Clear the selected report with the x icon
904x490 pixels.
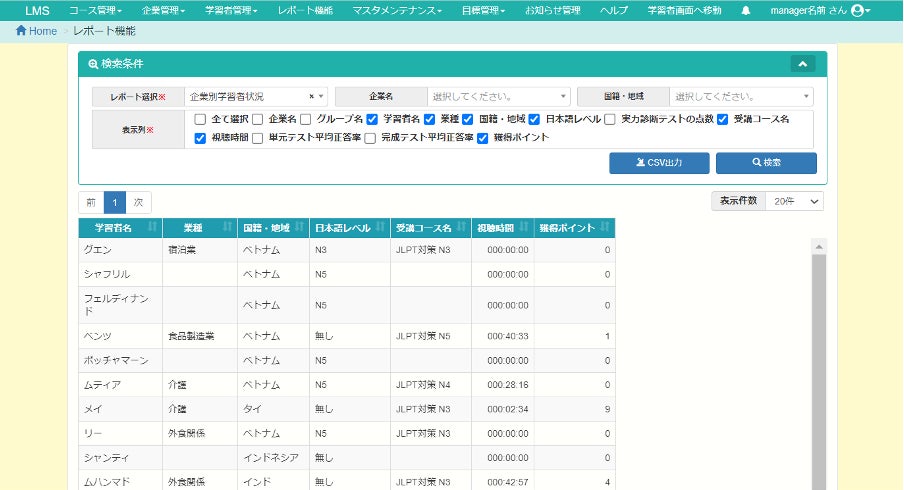pyautogui.click(x=311, y=97)
